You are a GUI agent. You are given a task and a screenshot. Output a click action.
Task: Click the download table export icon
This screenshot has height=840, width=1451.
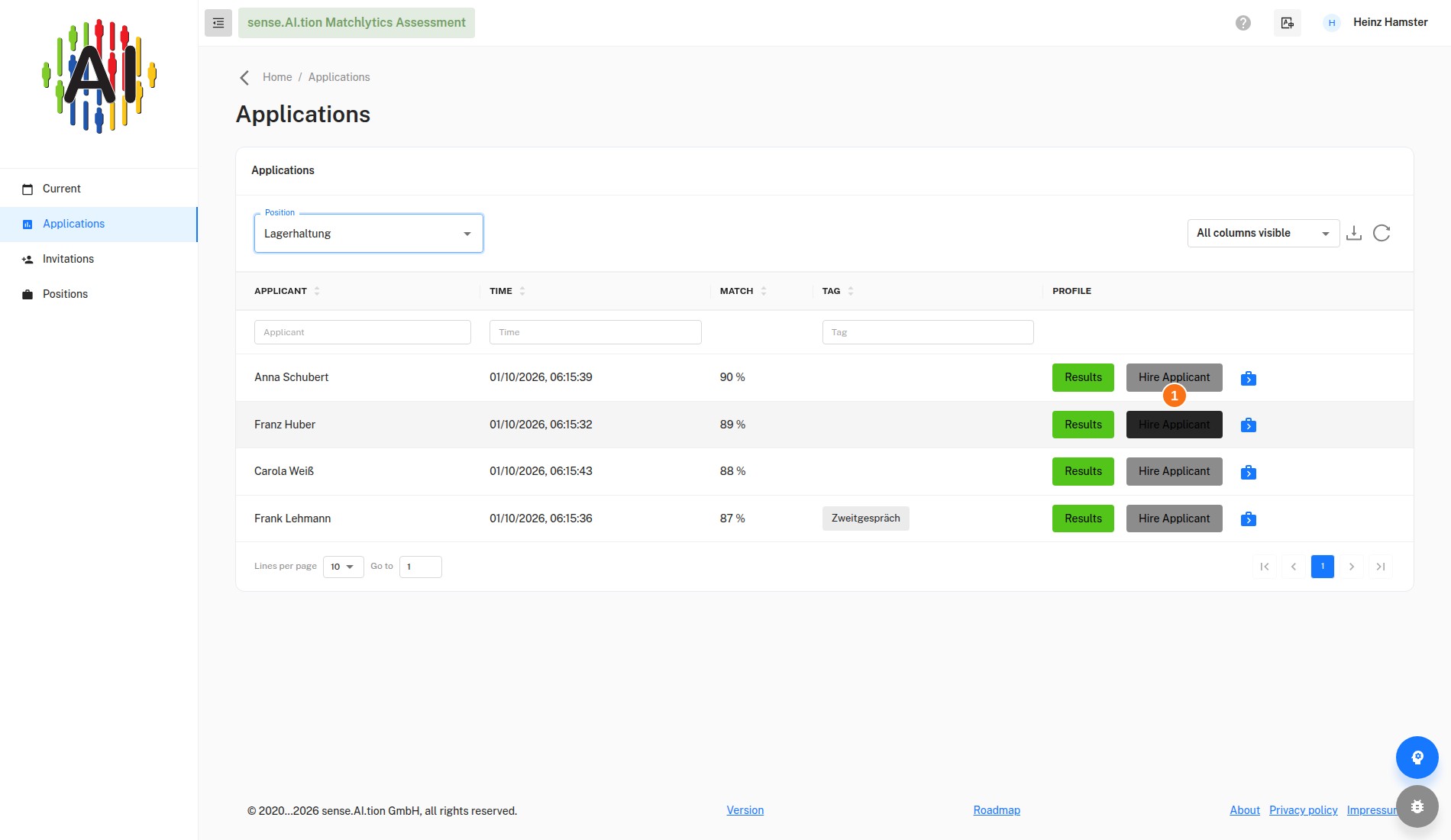pyautogui.click(x=1354, y=233)
